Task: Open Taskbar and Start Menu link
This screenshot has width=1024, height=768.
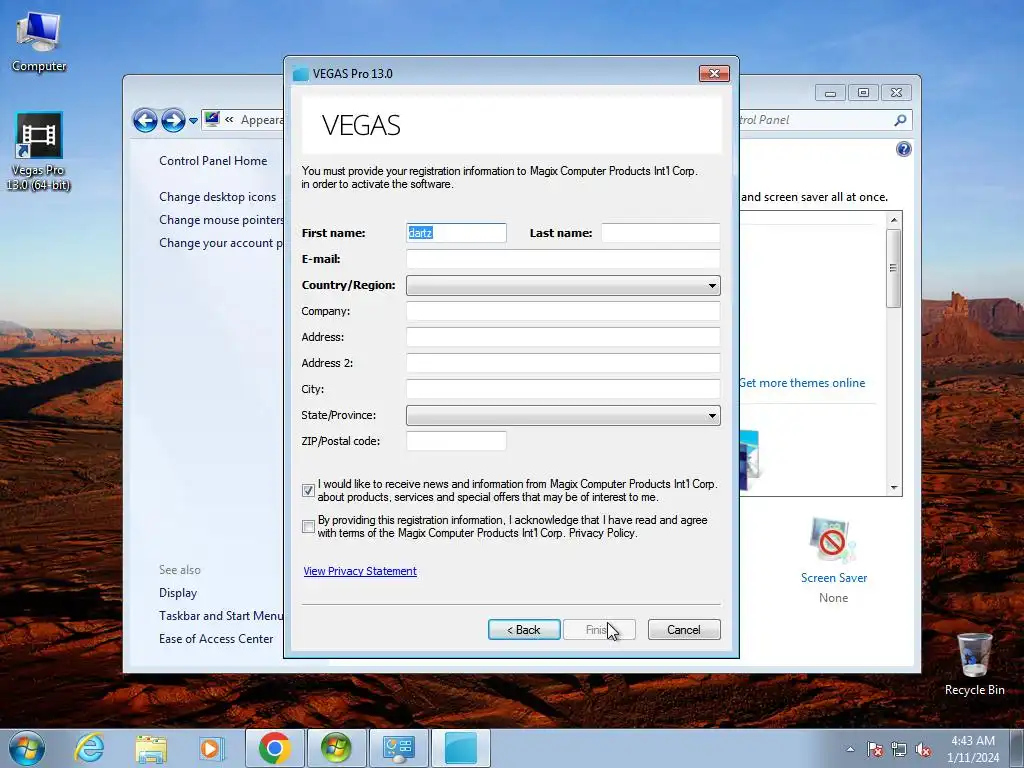Action: coord(221,616)
